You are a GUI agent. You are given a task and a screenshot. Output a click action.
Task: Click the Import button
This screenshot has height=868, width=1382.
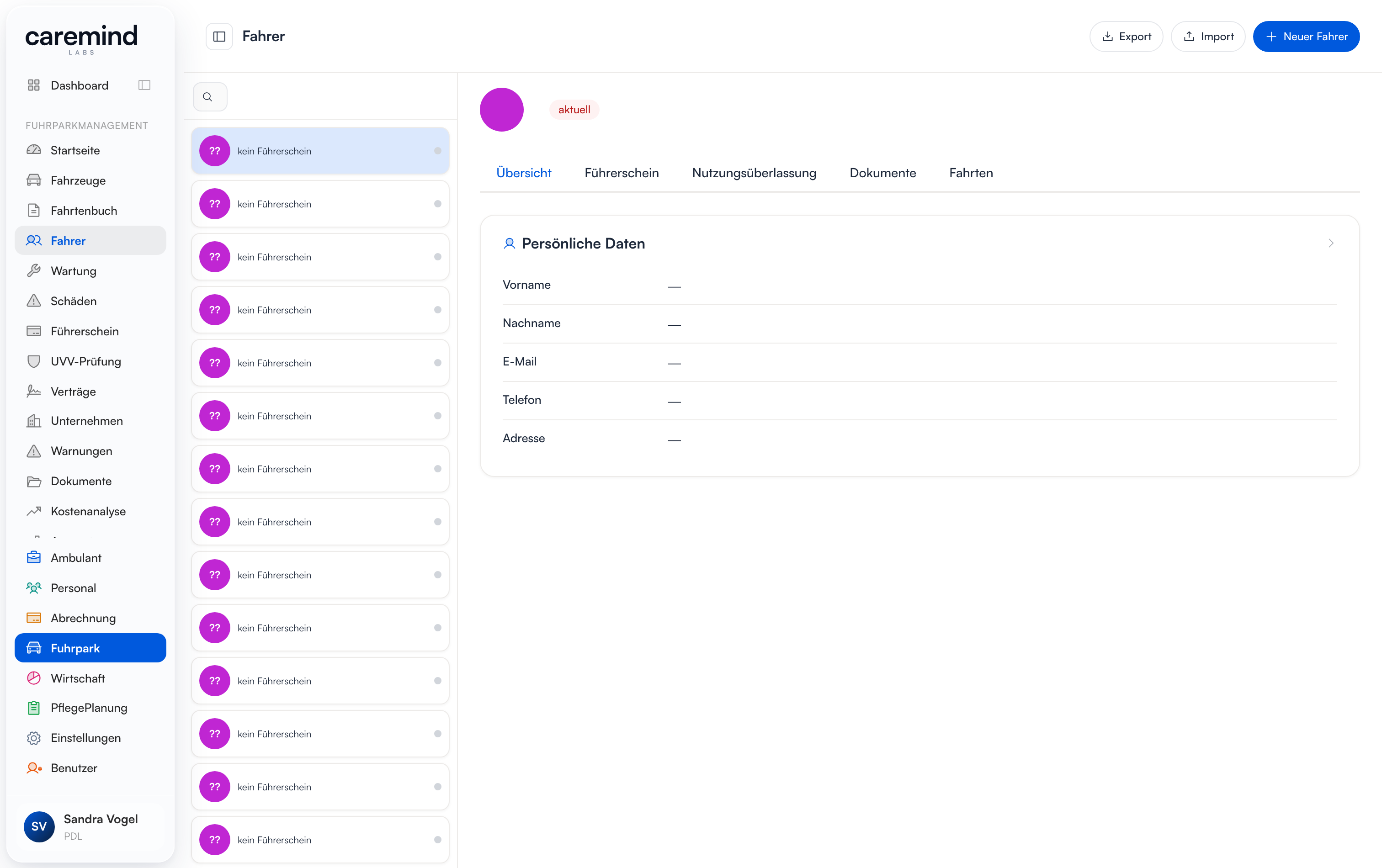tap(1208, 37)
